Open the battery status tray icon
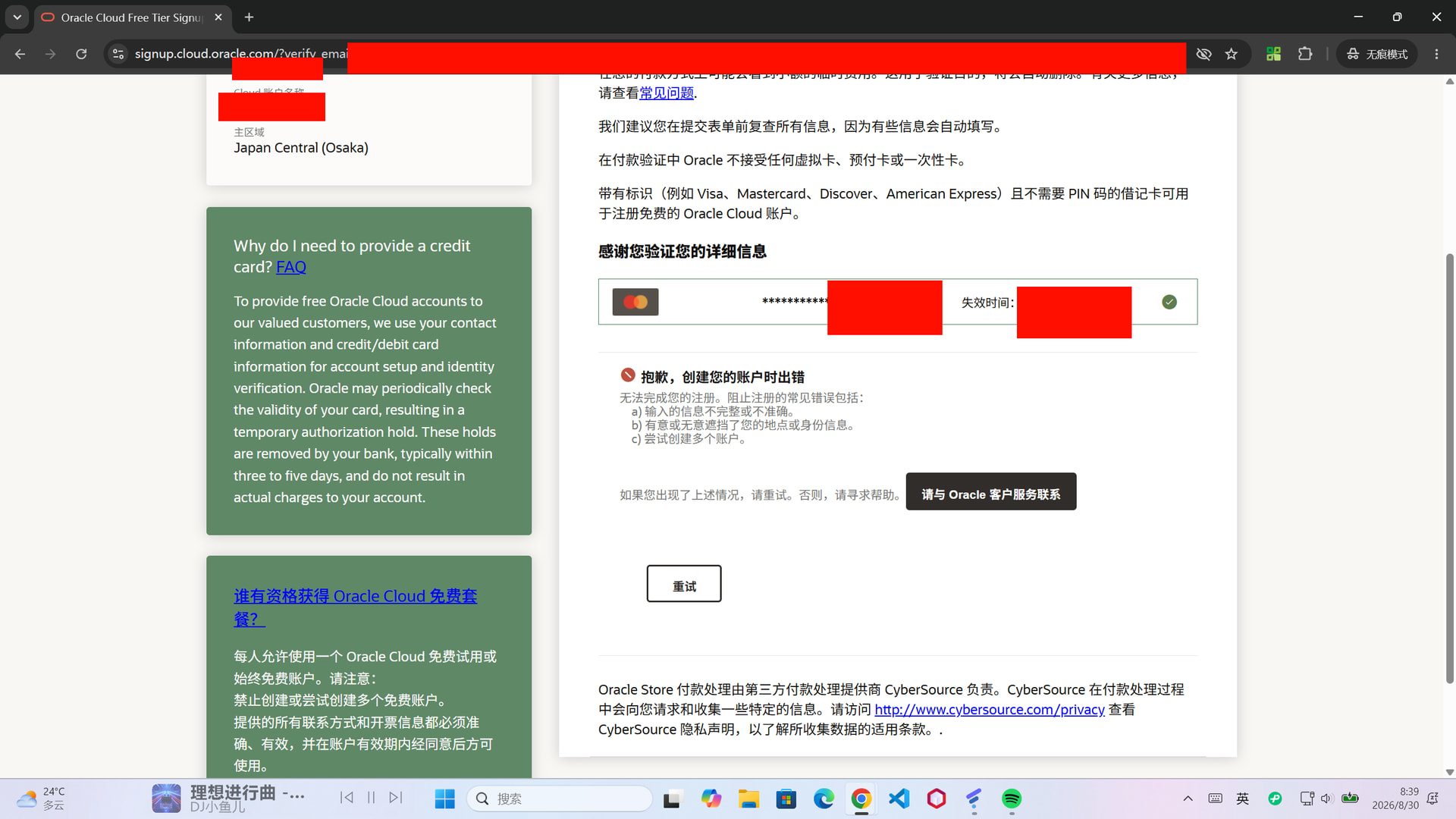Image resolution: width=1456 pixels, height=819 pixels. pos(1351,798)
